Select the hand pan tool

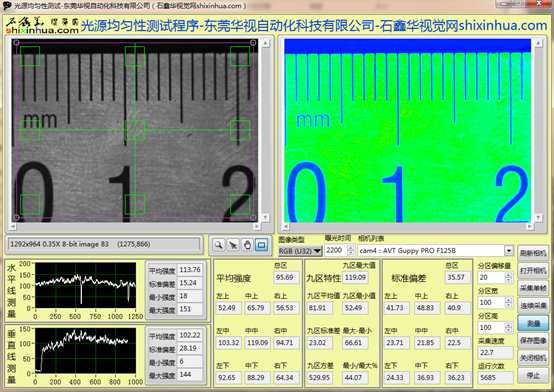tap(247, 245)
